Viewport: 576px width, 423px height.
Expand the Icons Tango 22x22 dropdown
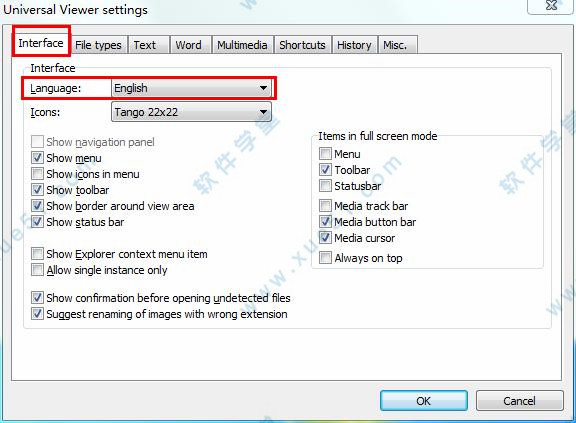(x=191, y=112)
